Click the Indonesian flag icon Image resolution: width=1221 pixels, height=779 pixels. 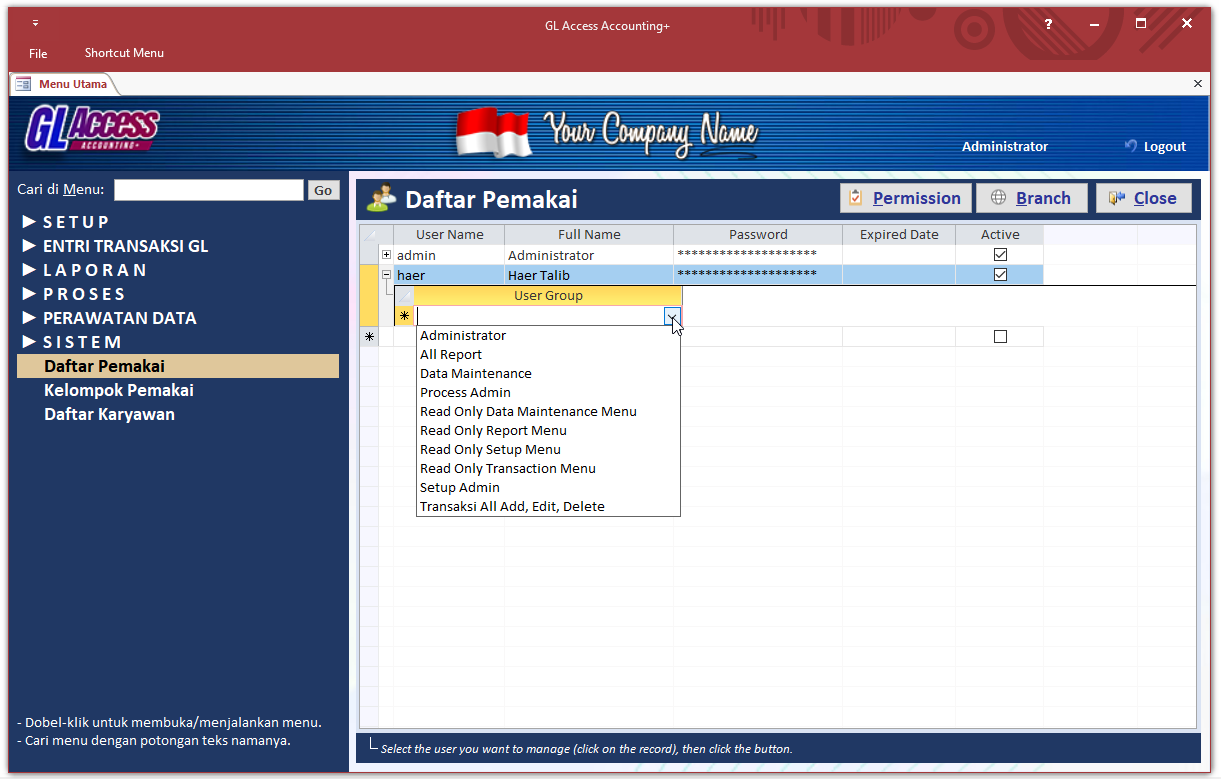pyautogui.click(x=493, y=133)
